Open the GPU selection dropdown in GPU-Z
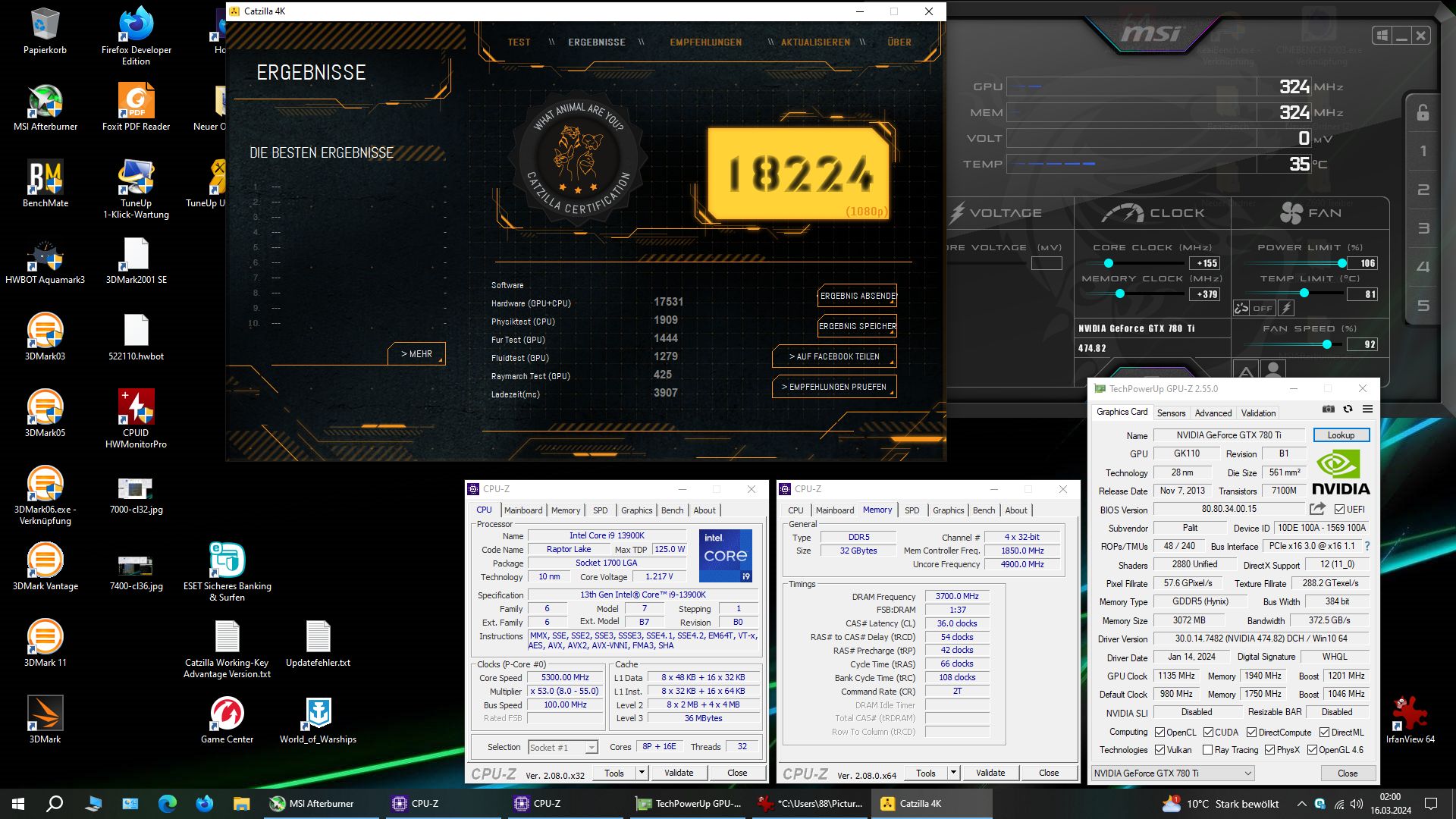Viewport: 1456px width, 819px height. [1172, 773]
